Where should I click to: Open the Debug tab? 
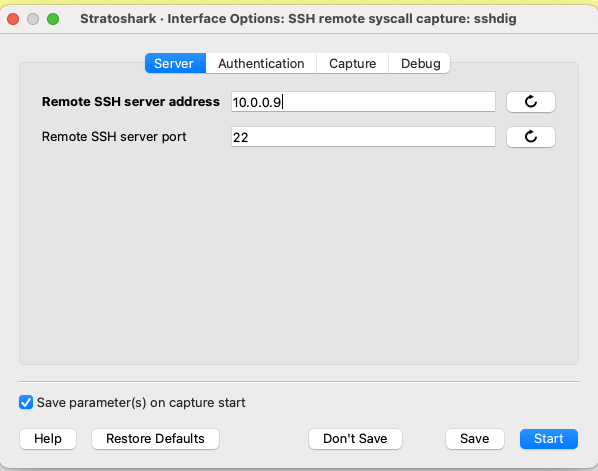pyautogui.click(x=420, y=63)
